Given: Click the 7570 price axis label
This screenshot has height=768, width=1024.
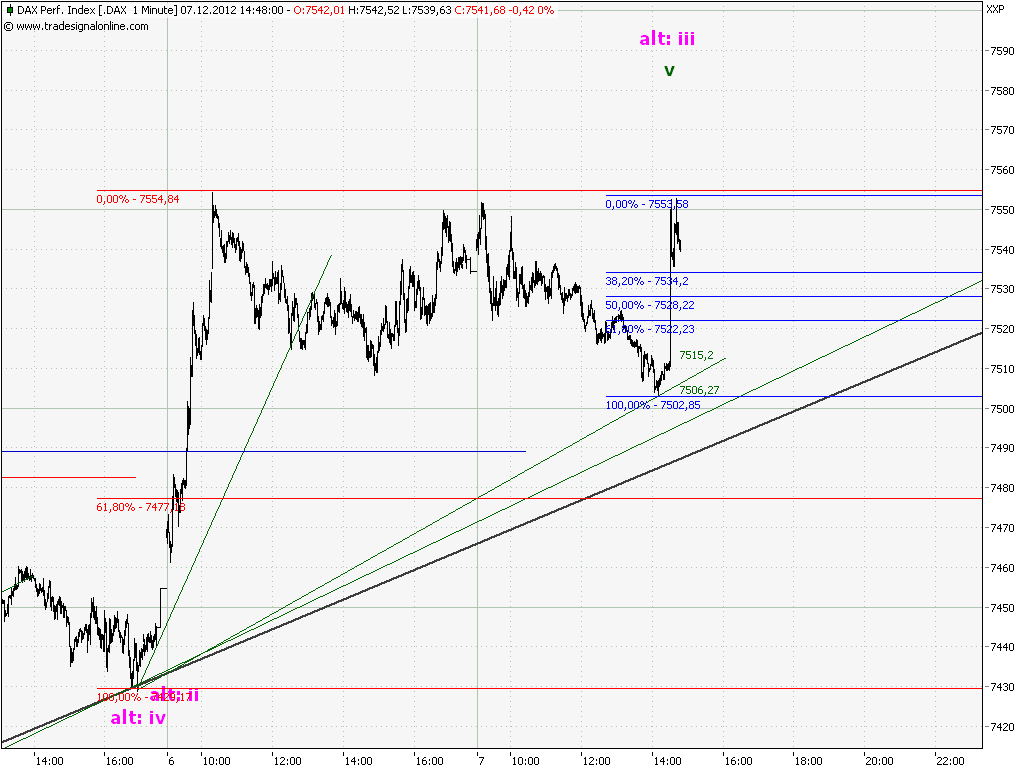Looking at the screenshot, I should click(1002, 131).
